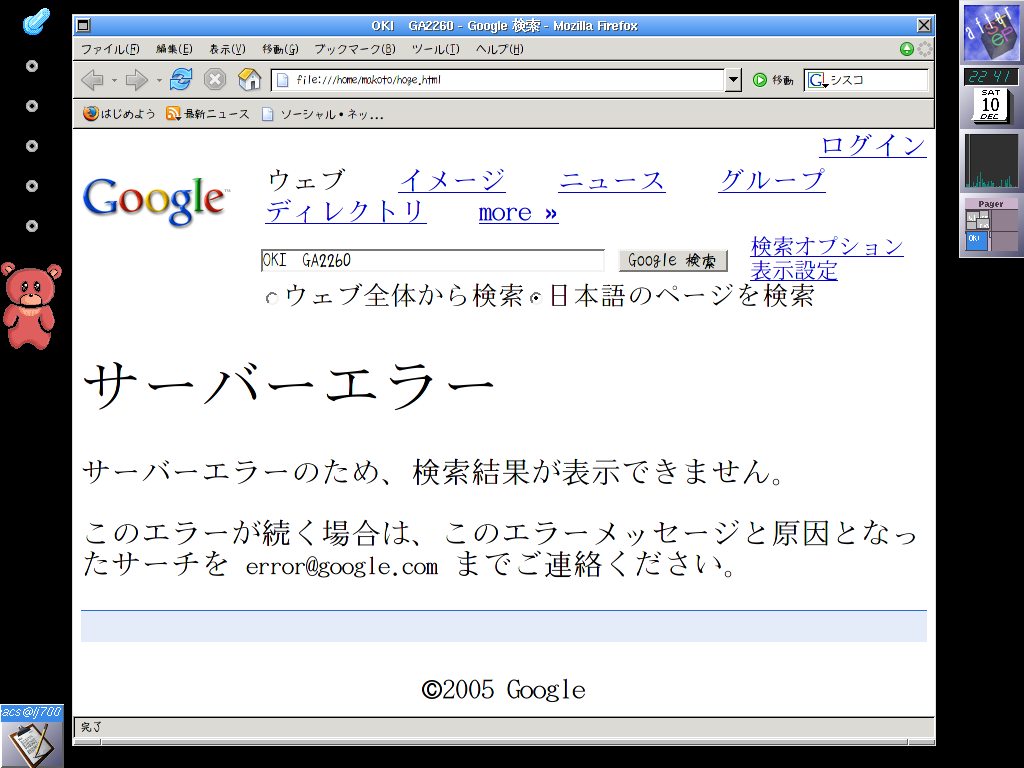Click the clipboard and pencil desktop icon
The height and width of the screenshot is (768, 1024).
pos(32,744)
